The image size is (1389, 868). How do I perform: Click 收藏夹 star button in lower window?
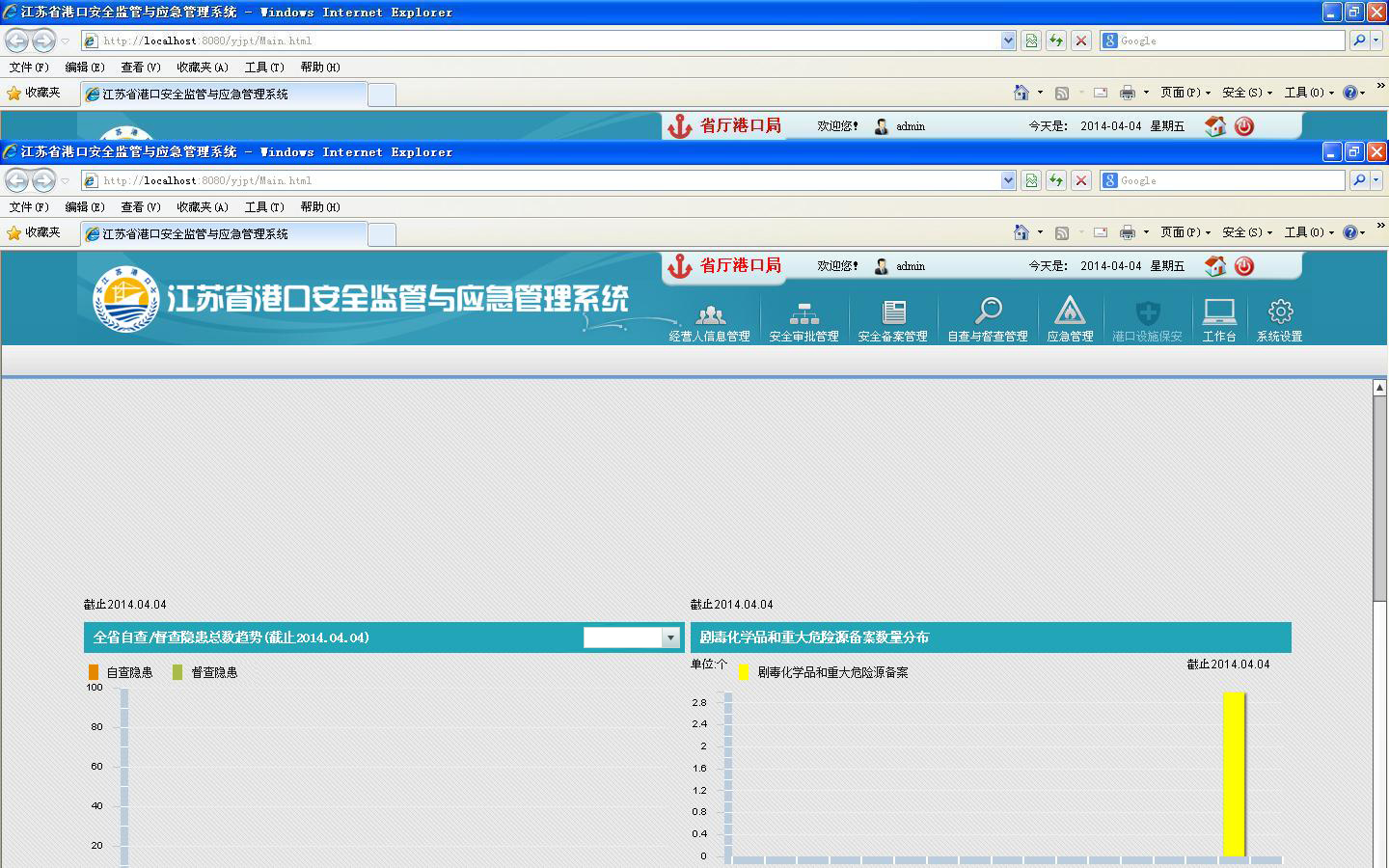(x=34, y=232)
